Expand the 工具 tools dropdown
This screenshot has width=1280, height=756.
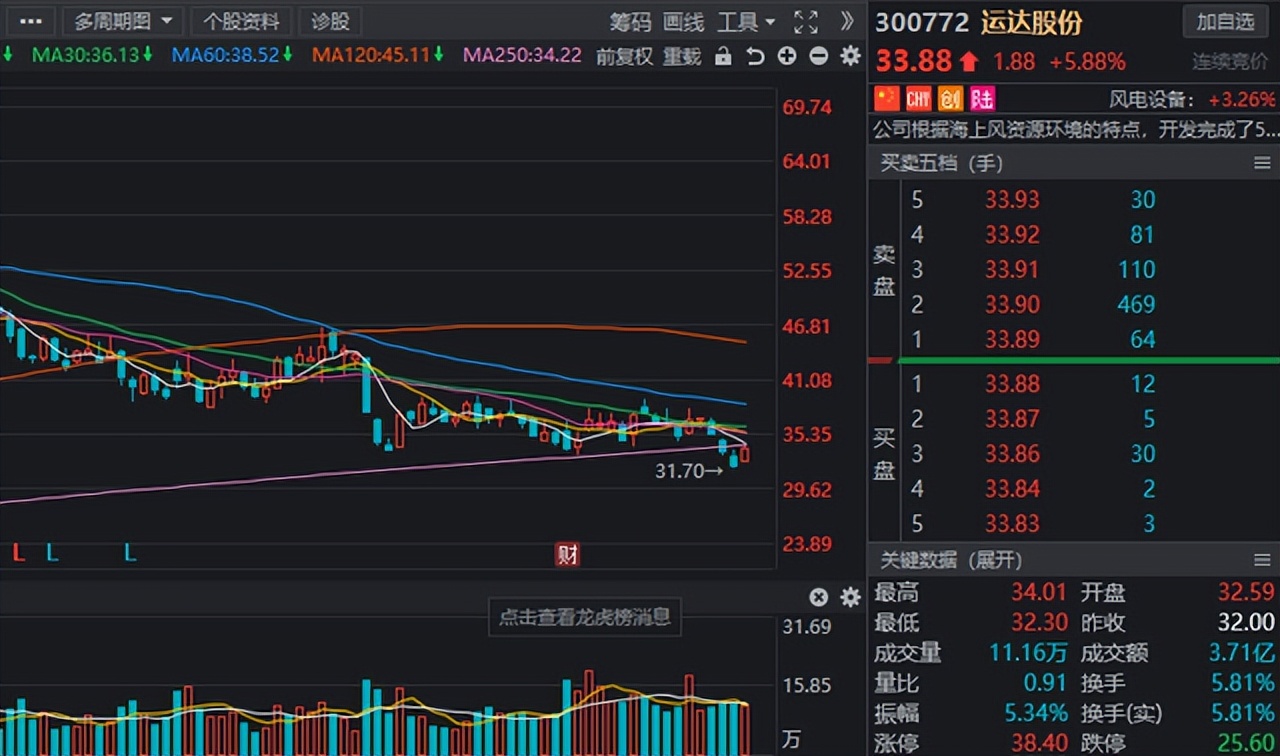746,21
